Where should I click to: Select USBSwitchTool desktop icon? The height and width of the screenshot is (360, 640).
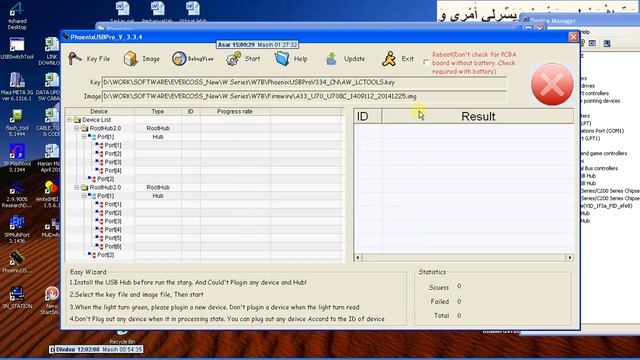[x=17, y=49]
